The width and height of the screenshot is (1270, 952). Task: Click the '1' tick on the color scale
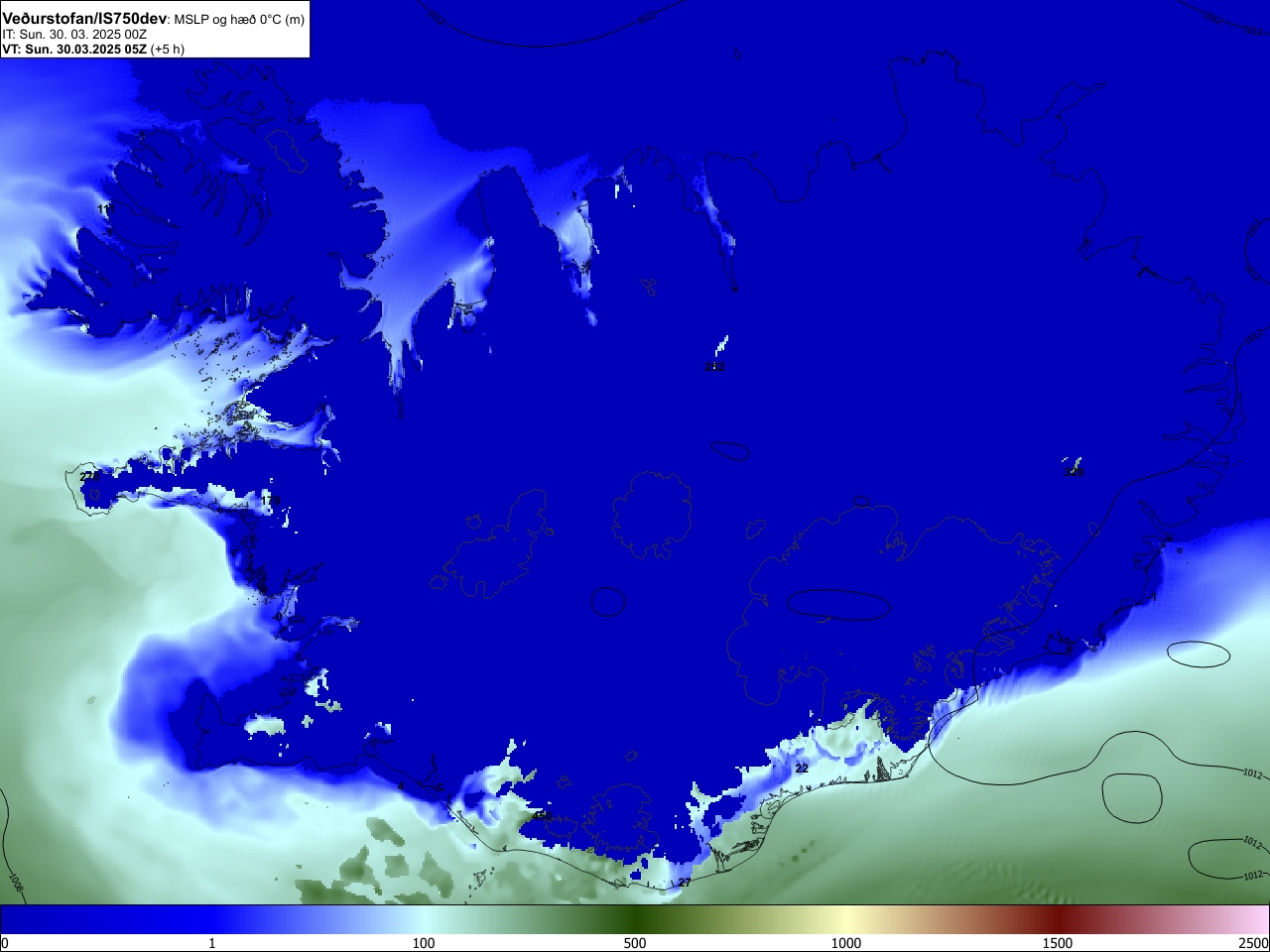click(x=211, y=943)
